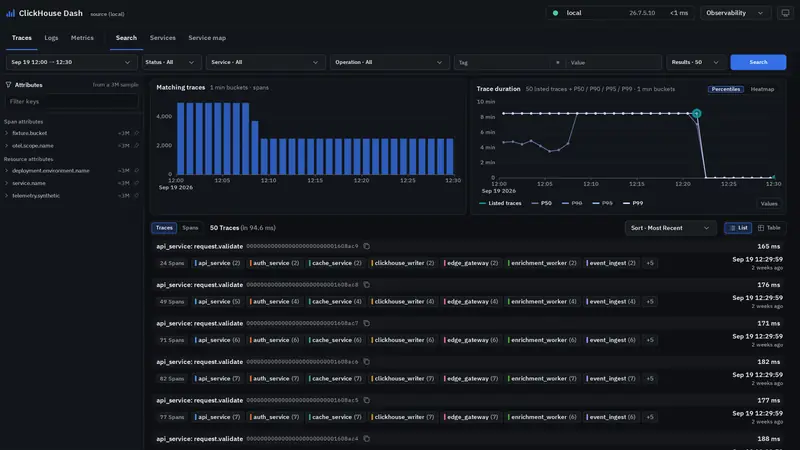Open the Service - All dropdown

coord(265,62)
